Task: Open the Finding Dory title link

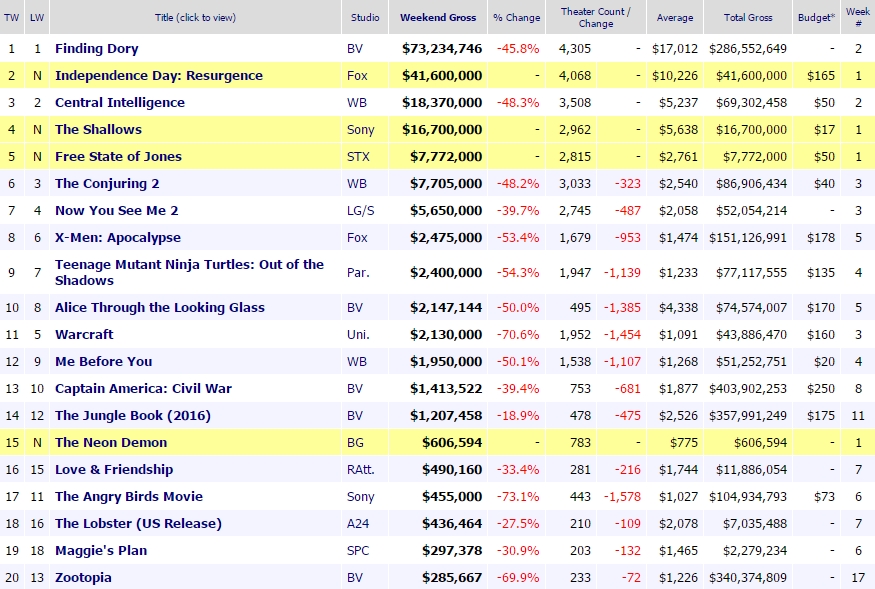Action: 97,49
